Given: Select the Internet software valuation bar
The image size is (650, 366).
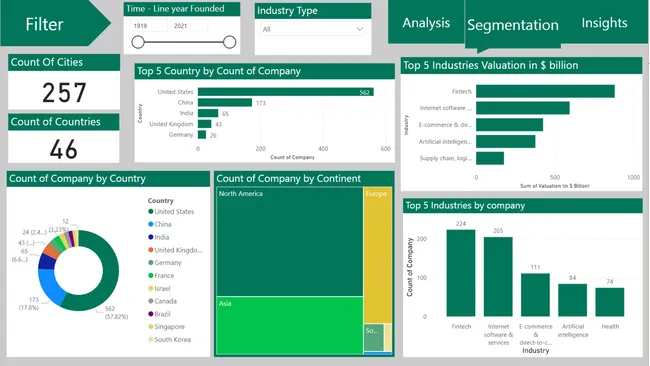Looking at the screenshot, I should coord(522,108).
